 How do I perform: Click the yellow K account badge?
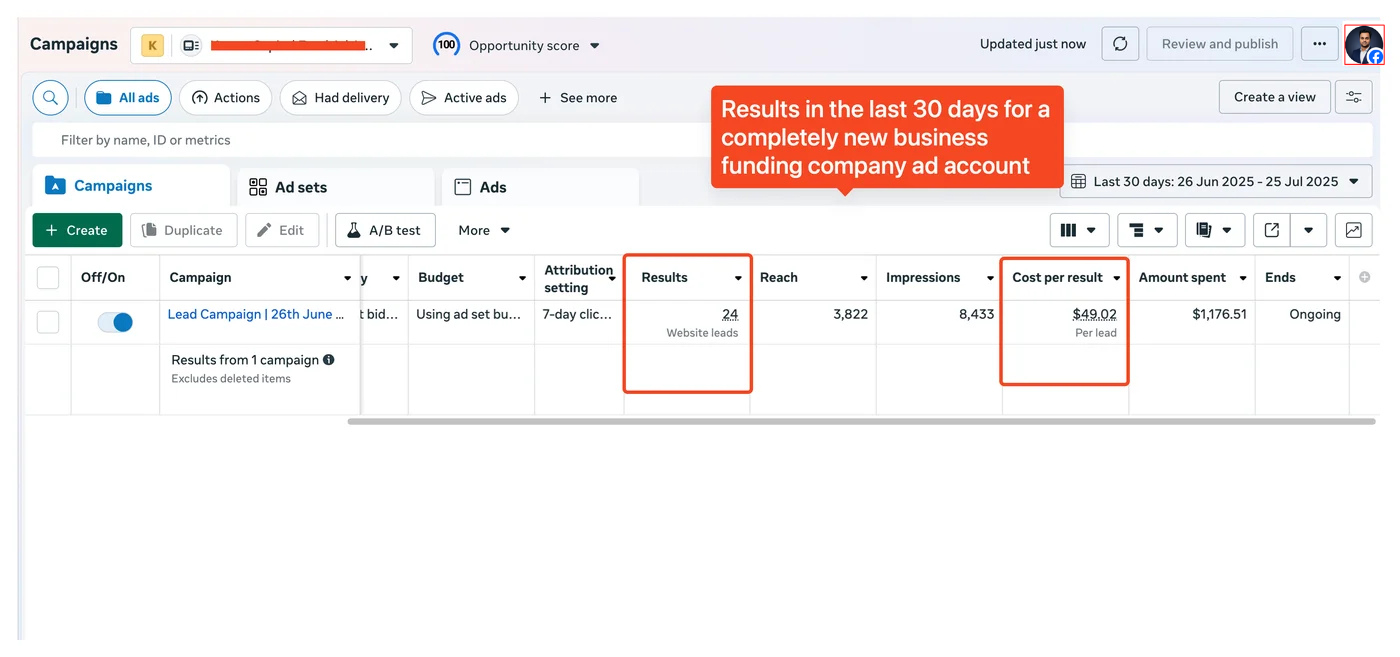152,45
